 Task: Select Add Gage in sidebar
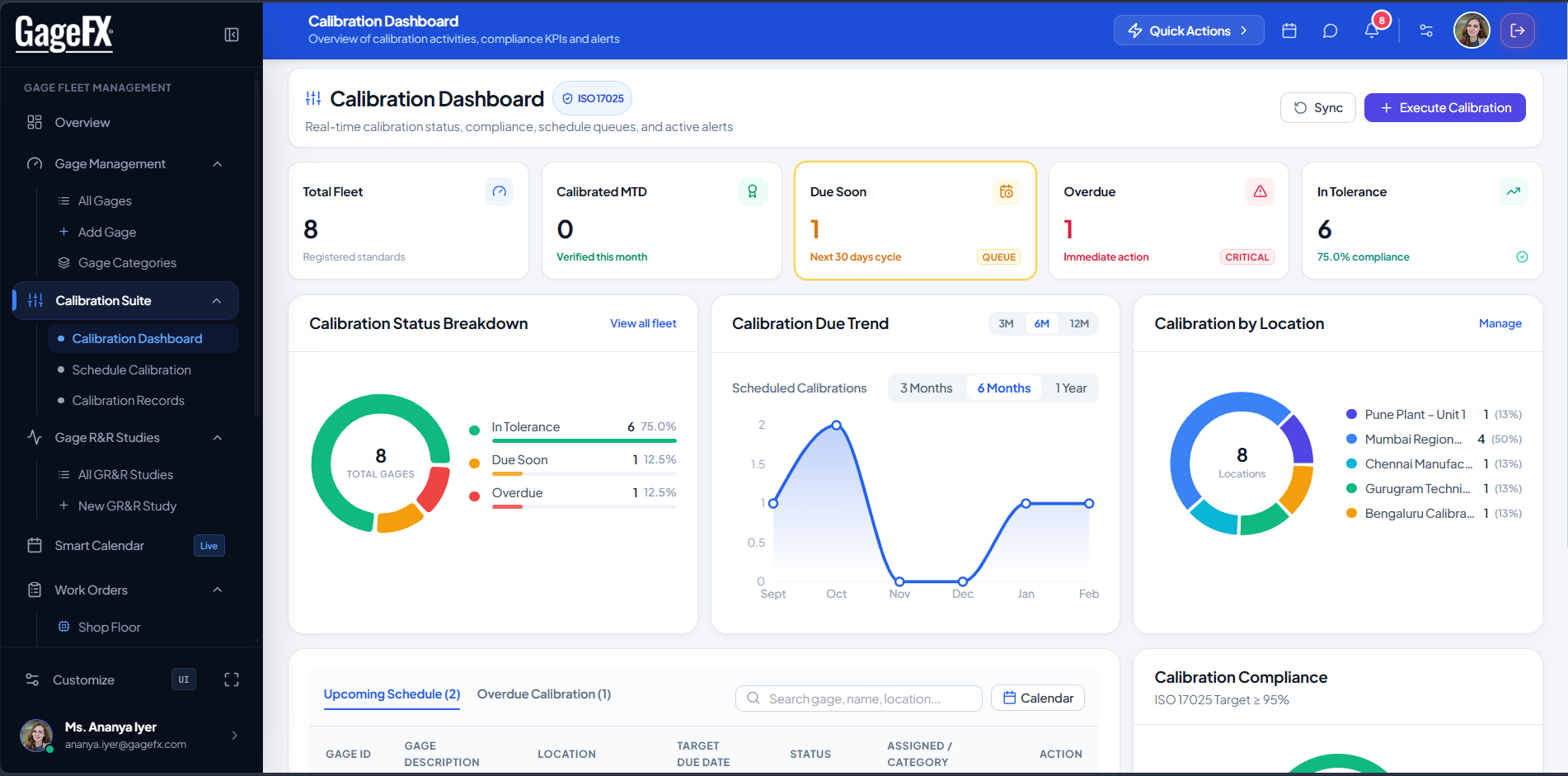[x=106, y=233]
